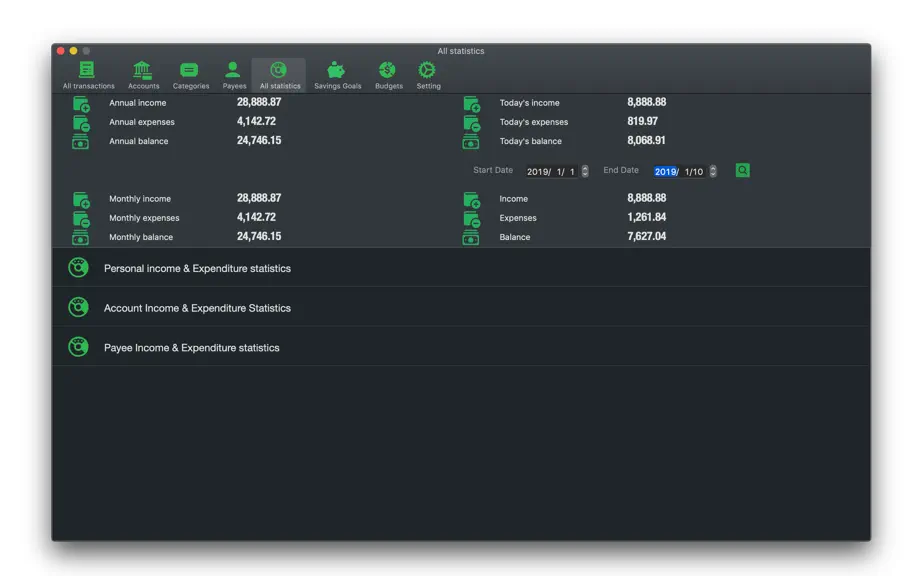Click the date-range Expenses icon
922x576 pixels.
(472, 219)
